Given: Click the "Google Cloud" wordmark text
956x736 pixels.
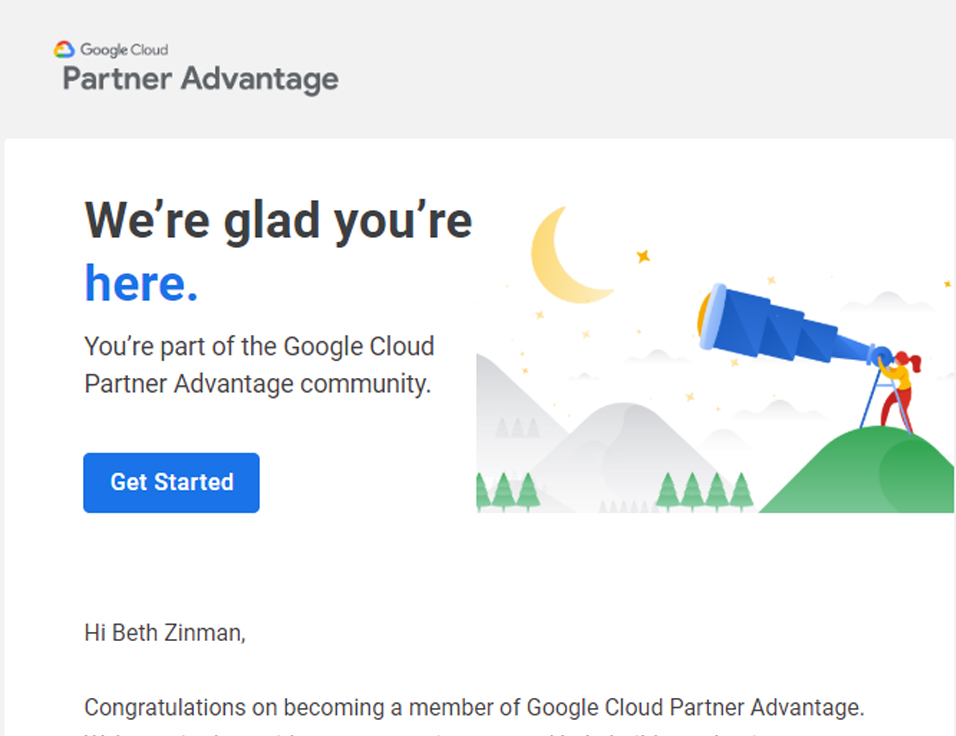Looking at the screenshot, I should click(x=124, y=49).
